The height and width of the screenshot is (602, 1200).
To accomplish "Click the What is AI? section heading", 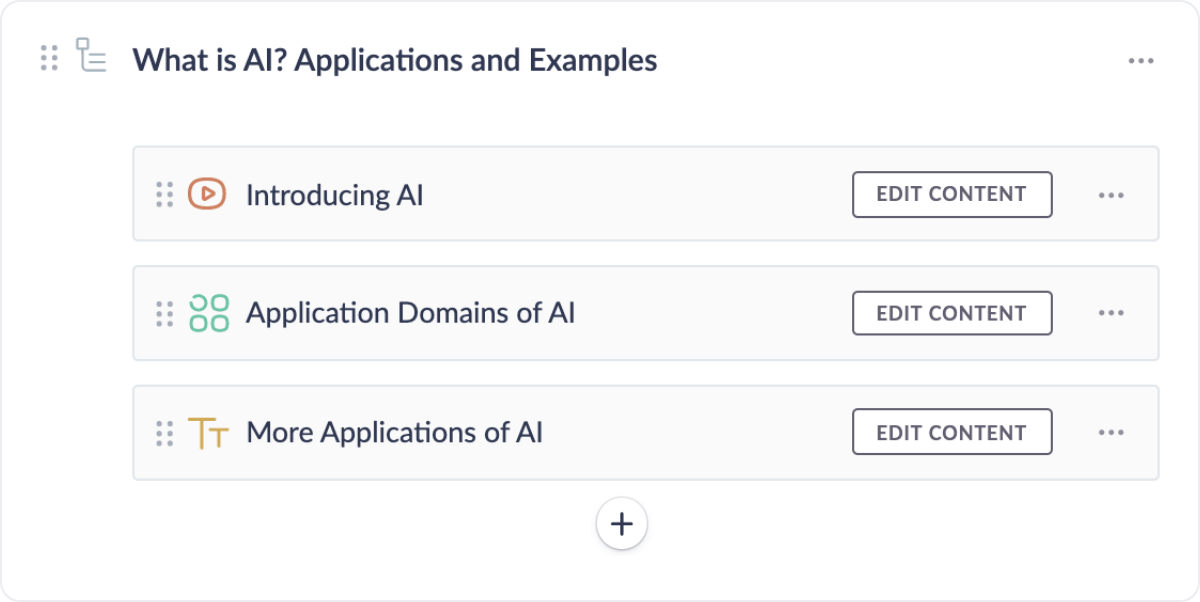I will tap(395, 60).
